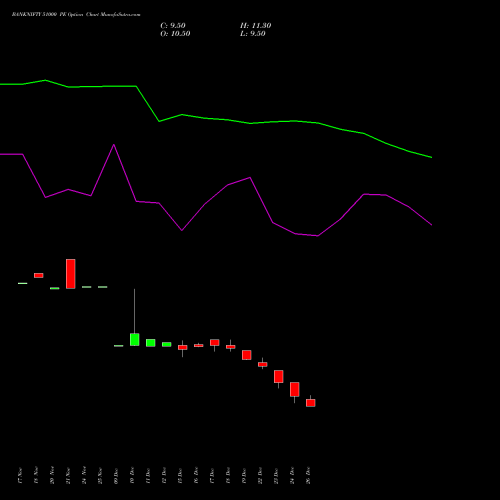The height and width of the screenshot is (500, 500).
Task: Click the 21 Nov date label
Action: pos(68,475)
